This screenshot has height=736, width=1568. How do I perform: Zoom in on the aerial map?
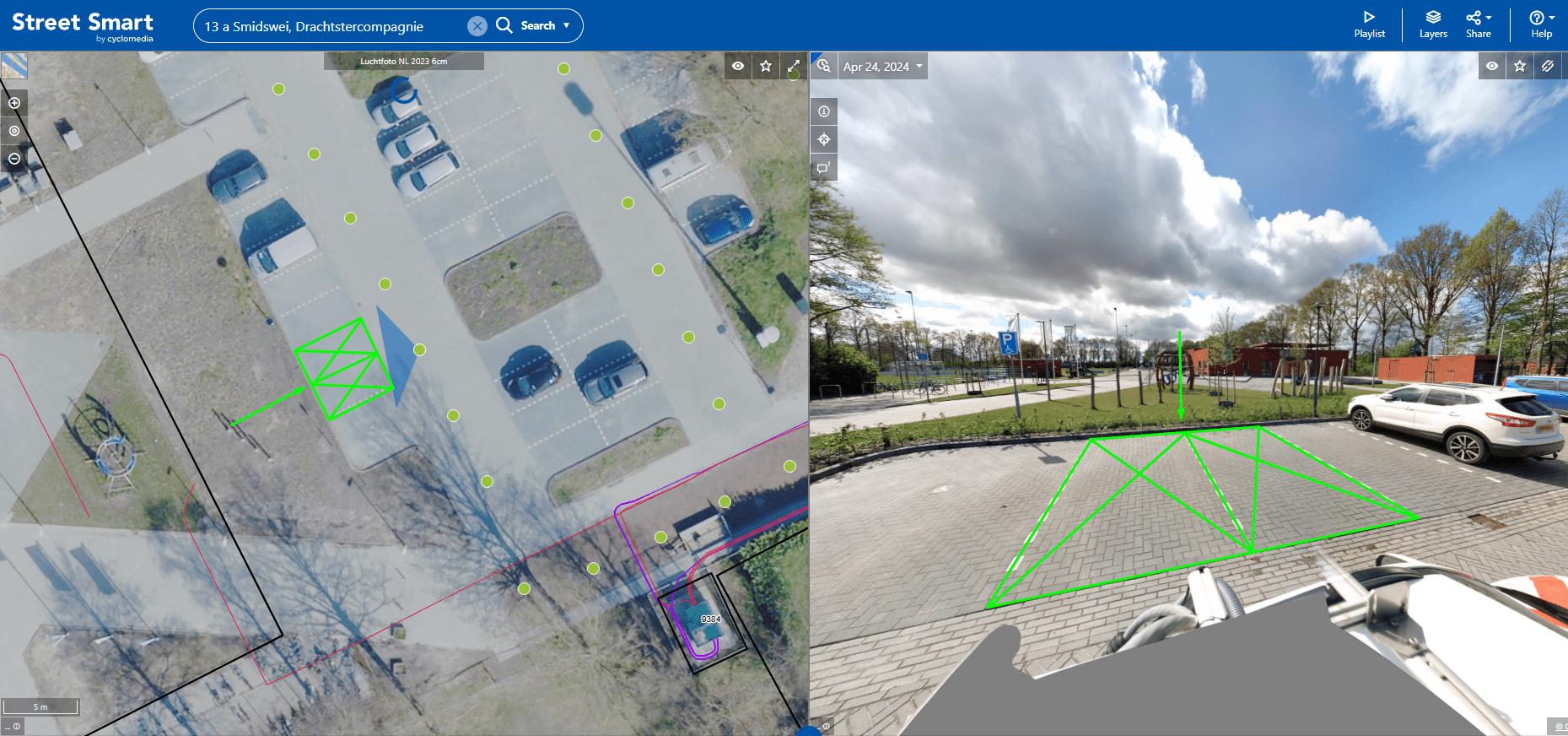point(14,103)
